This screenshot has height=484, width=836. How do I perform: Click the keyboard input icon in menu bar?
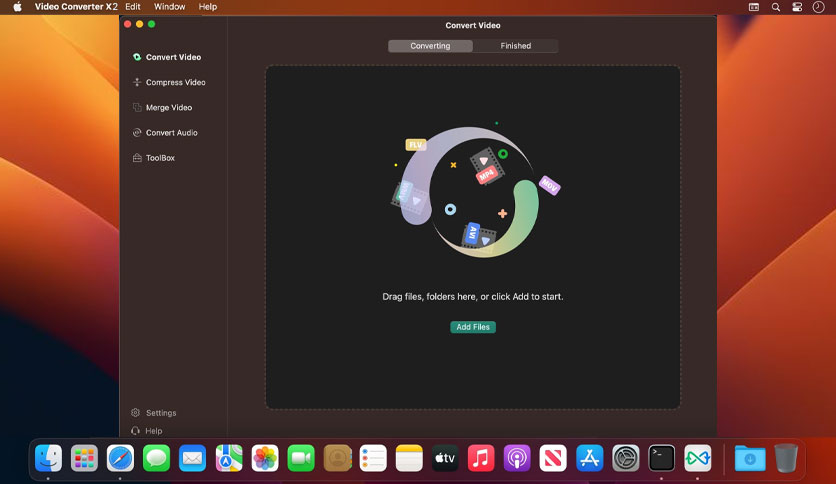point(754,7)
